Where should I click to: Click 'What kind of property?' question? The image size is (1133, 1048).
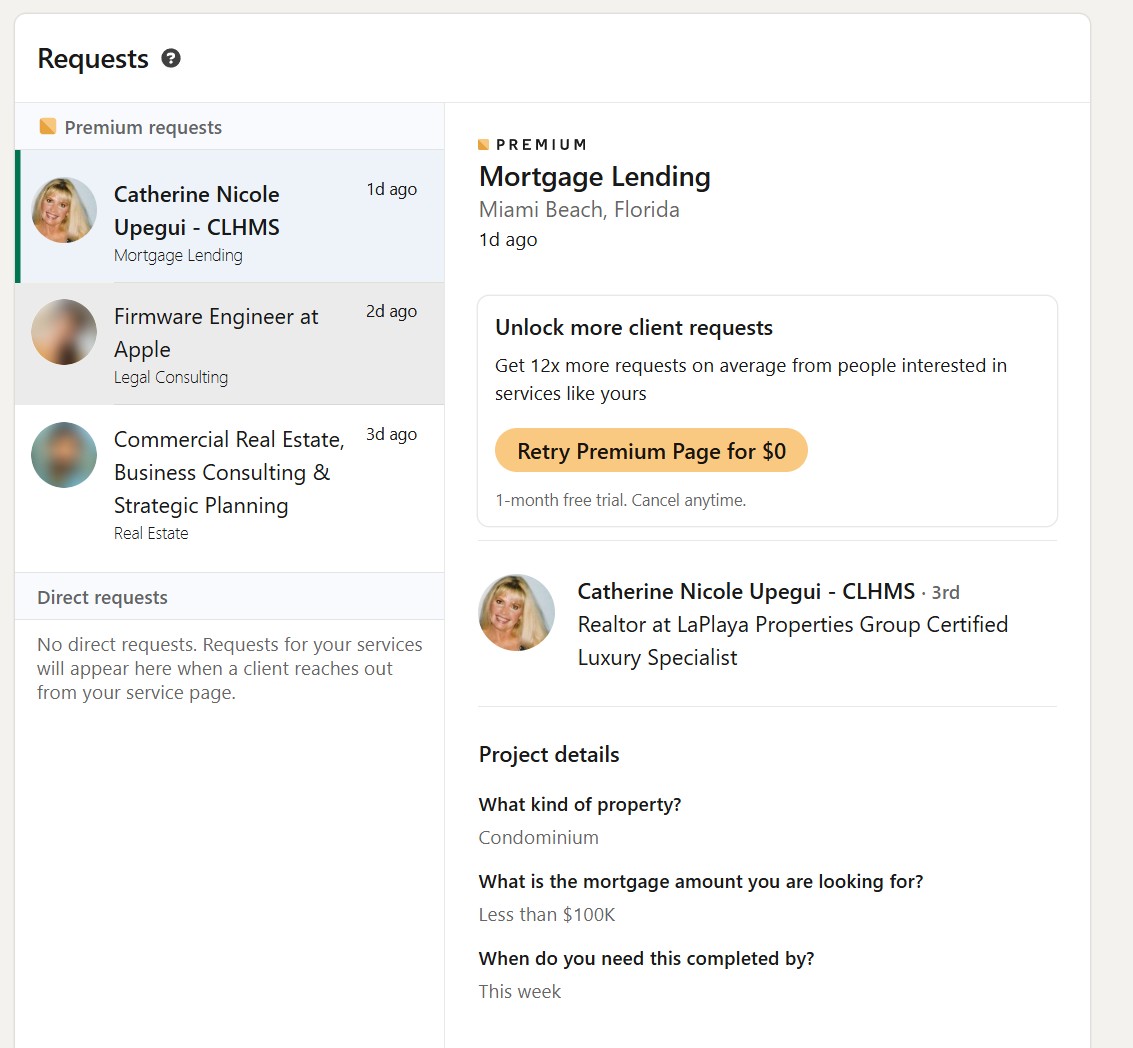click(x=580, y=804)
